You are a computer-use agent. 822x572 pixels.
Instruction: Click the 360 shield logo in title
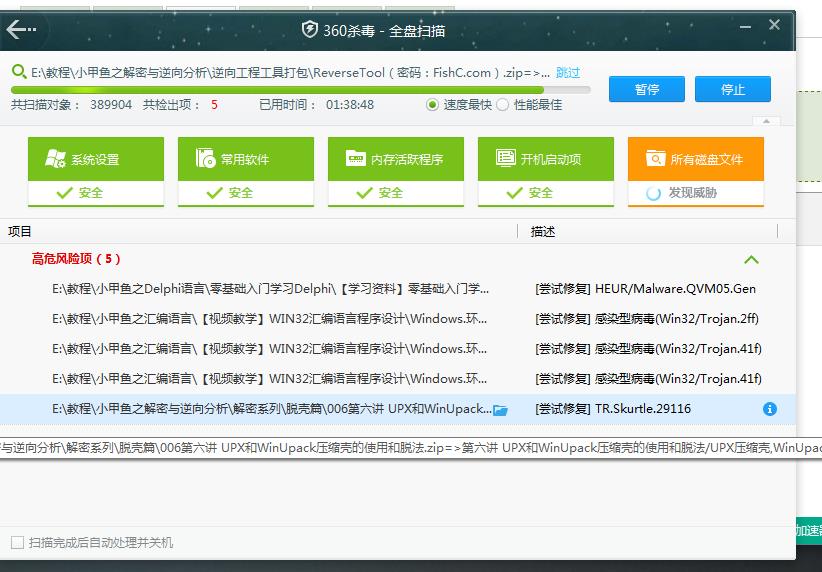310,29
